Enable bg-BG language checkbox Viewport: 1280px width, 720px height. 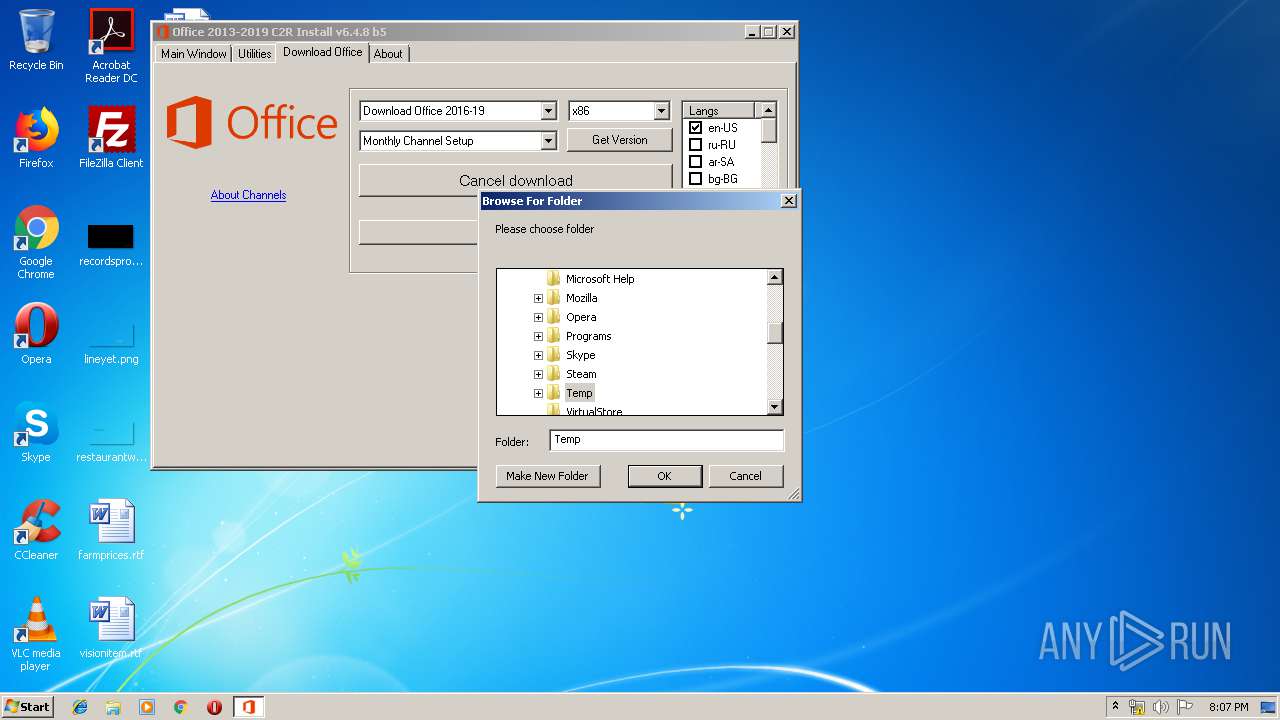pos(696,179)
